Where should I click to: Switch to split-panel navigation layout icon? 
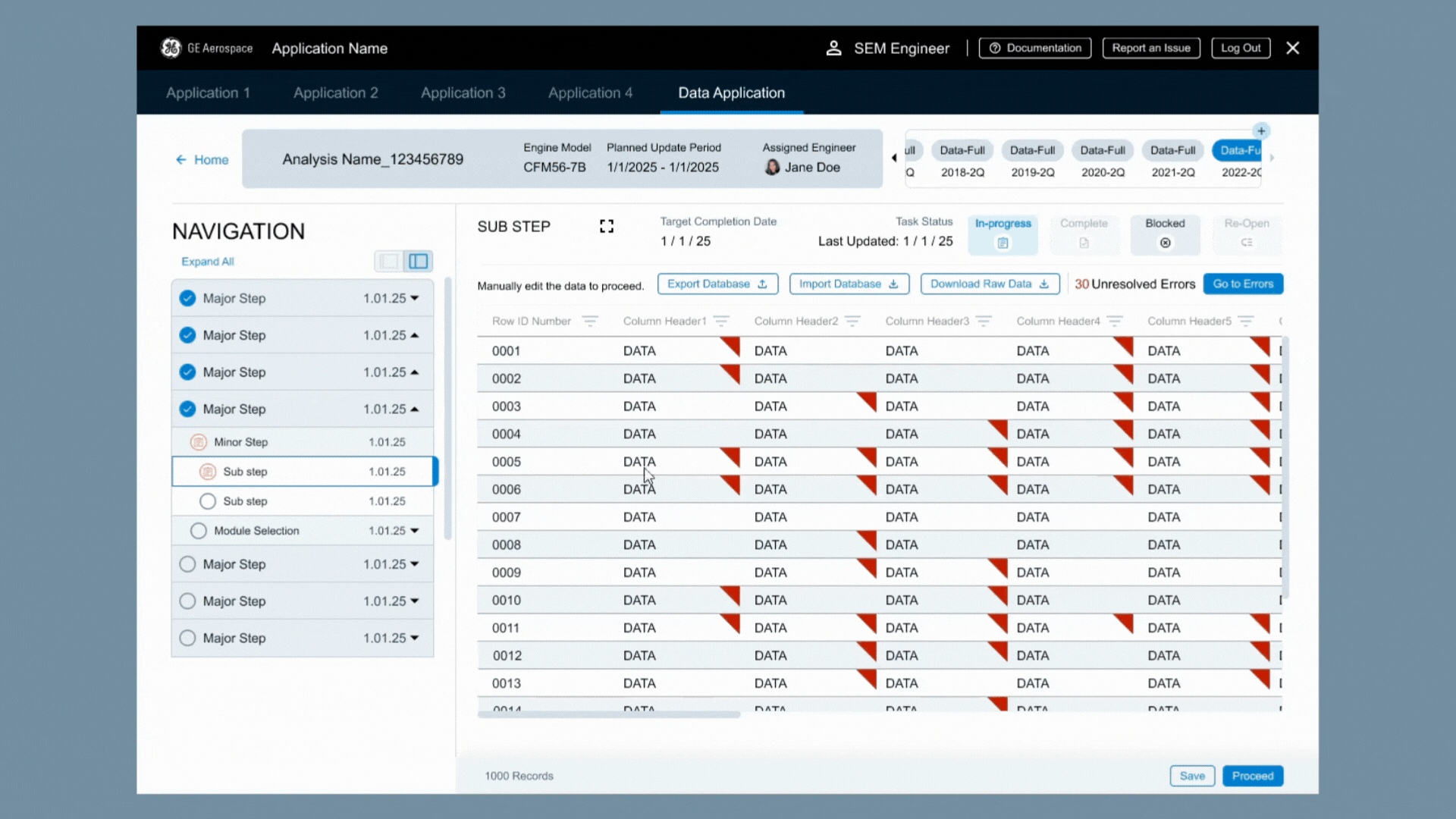(419, 262)
